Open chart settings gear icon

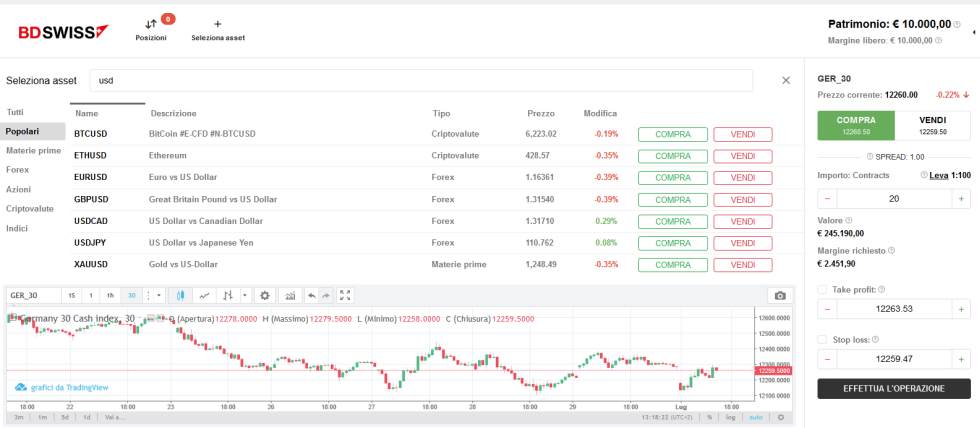265,295
